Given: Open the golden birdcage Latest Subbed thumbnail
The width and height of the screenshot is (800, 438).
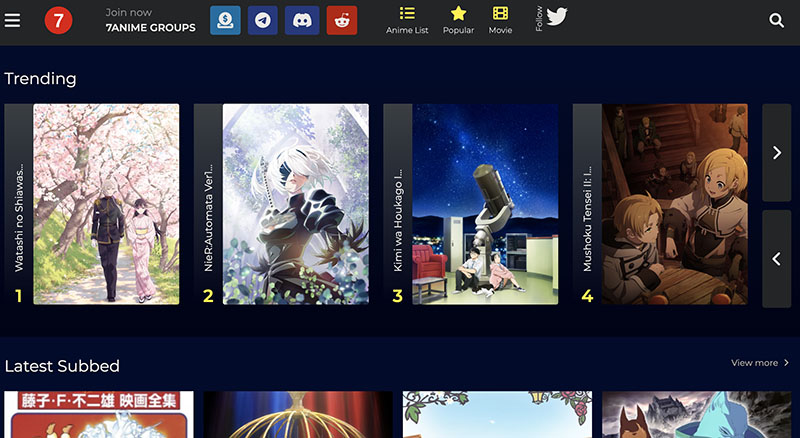Looking at the screenshot, I should (298, 415).
